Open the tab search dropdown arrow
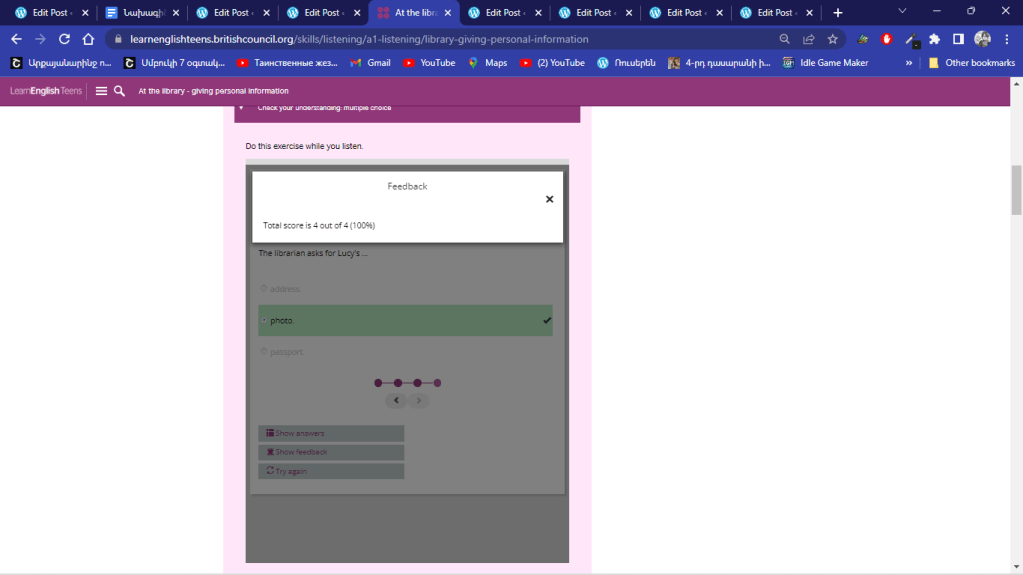 902,12
